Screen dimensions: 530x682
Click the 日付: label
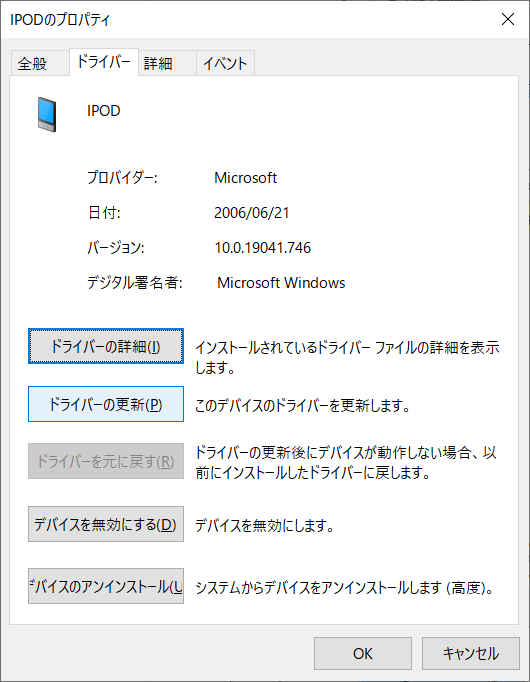[104, 213]
